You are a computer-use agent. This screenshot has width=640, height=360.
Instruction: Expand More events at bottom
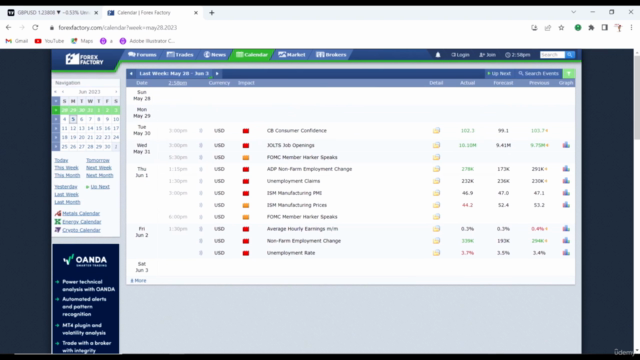[x=138, y=280]
